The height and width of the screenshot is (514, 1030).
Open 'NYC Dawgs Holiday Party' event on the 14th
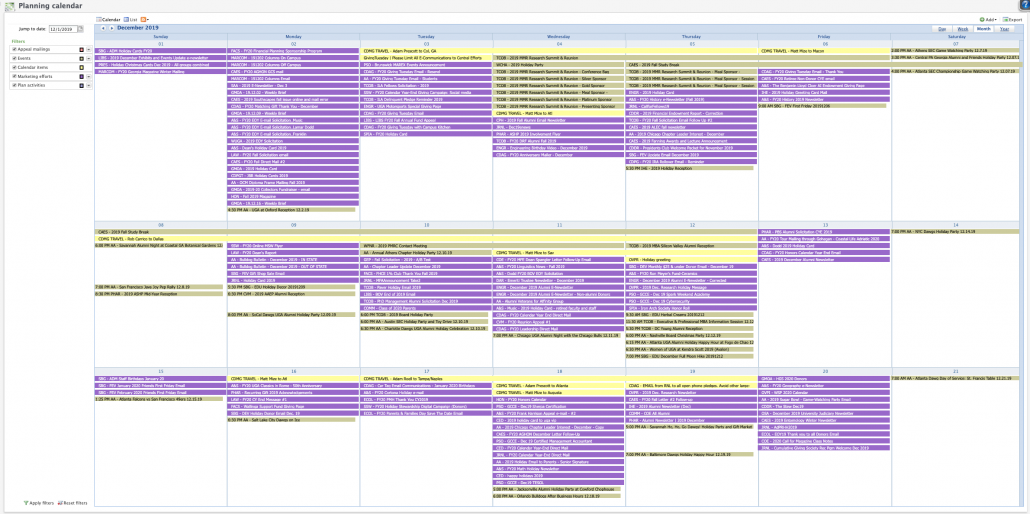point(955,231)
